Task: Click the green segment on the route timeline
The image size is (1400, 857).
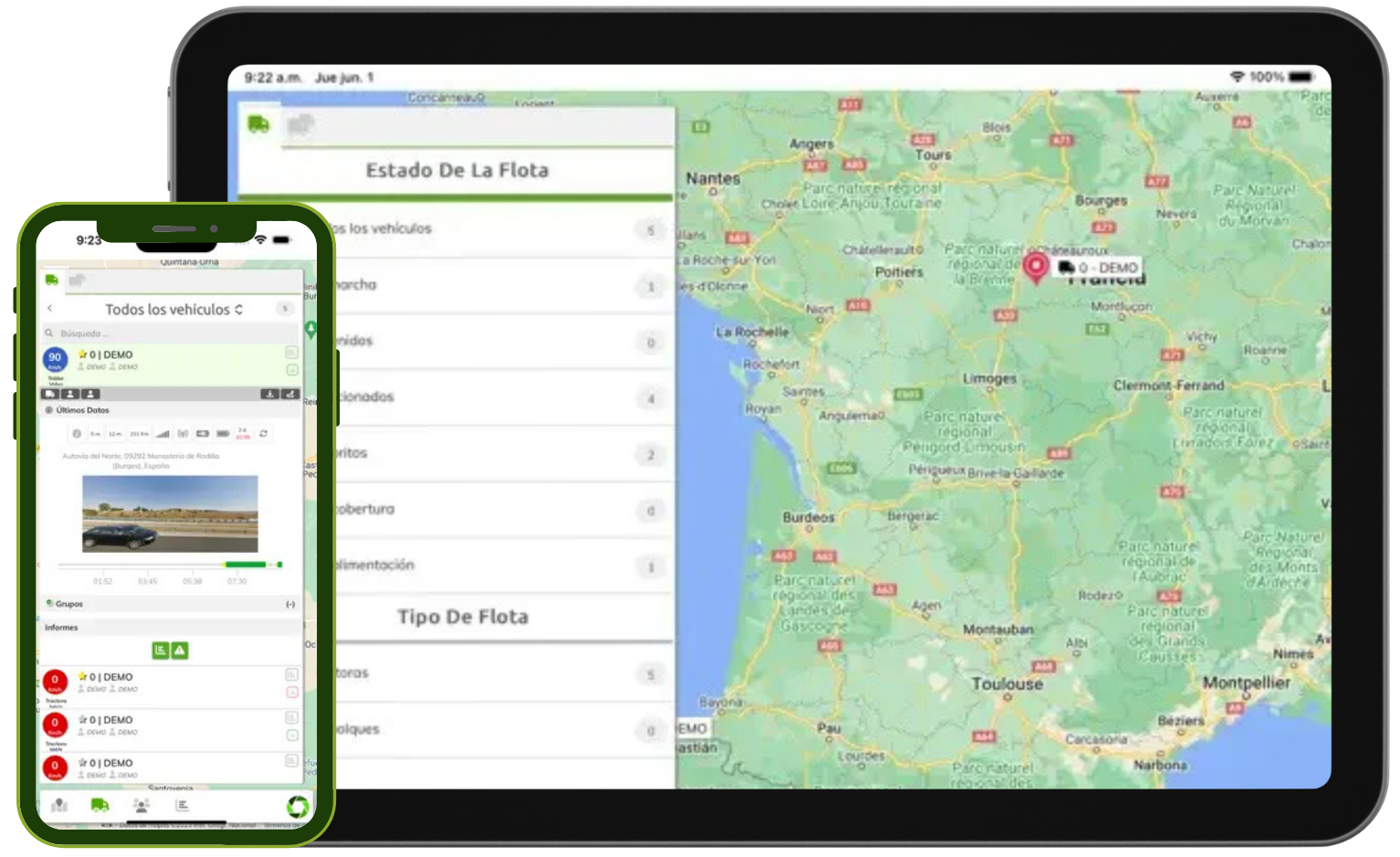Action: point(246,565)
